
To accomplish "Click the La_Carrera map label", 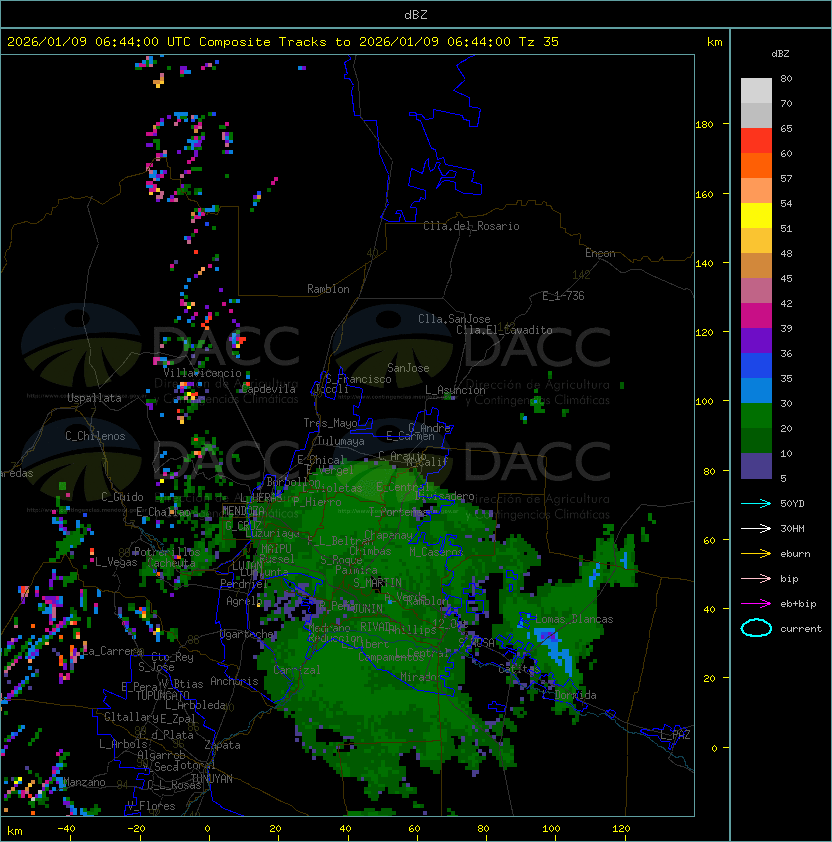I will tap(111, 651).
